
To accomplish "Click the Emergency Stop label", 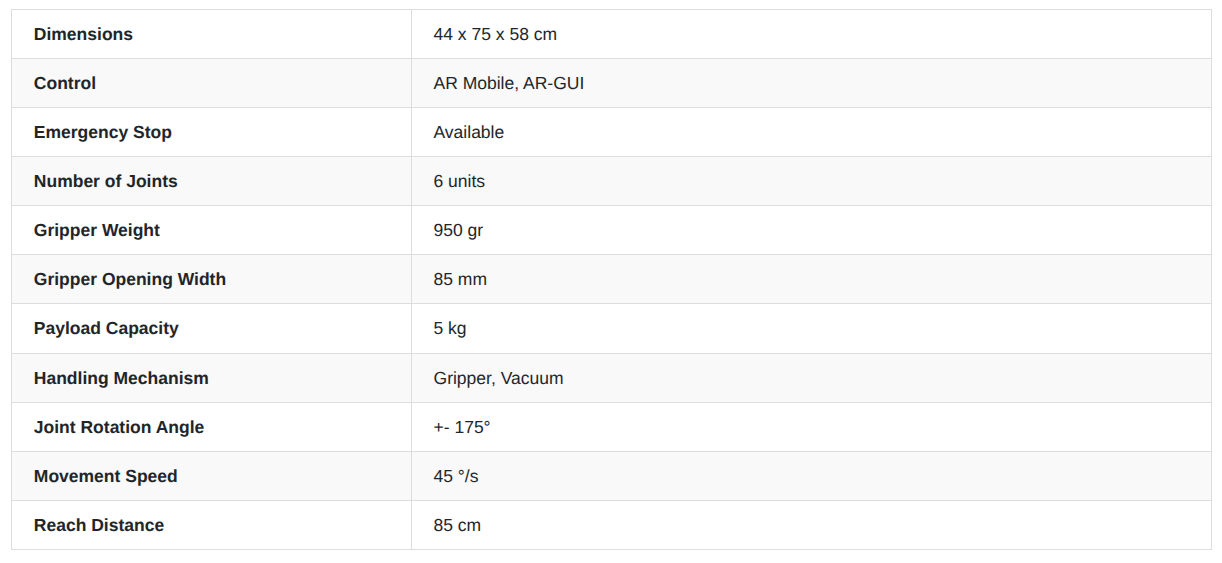I will pos(103,132).
